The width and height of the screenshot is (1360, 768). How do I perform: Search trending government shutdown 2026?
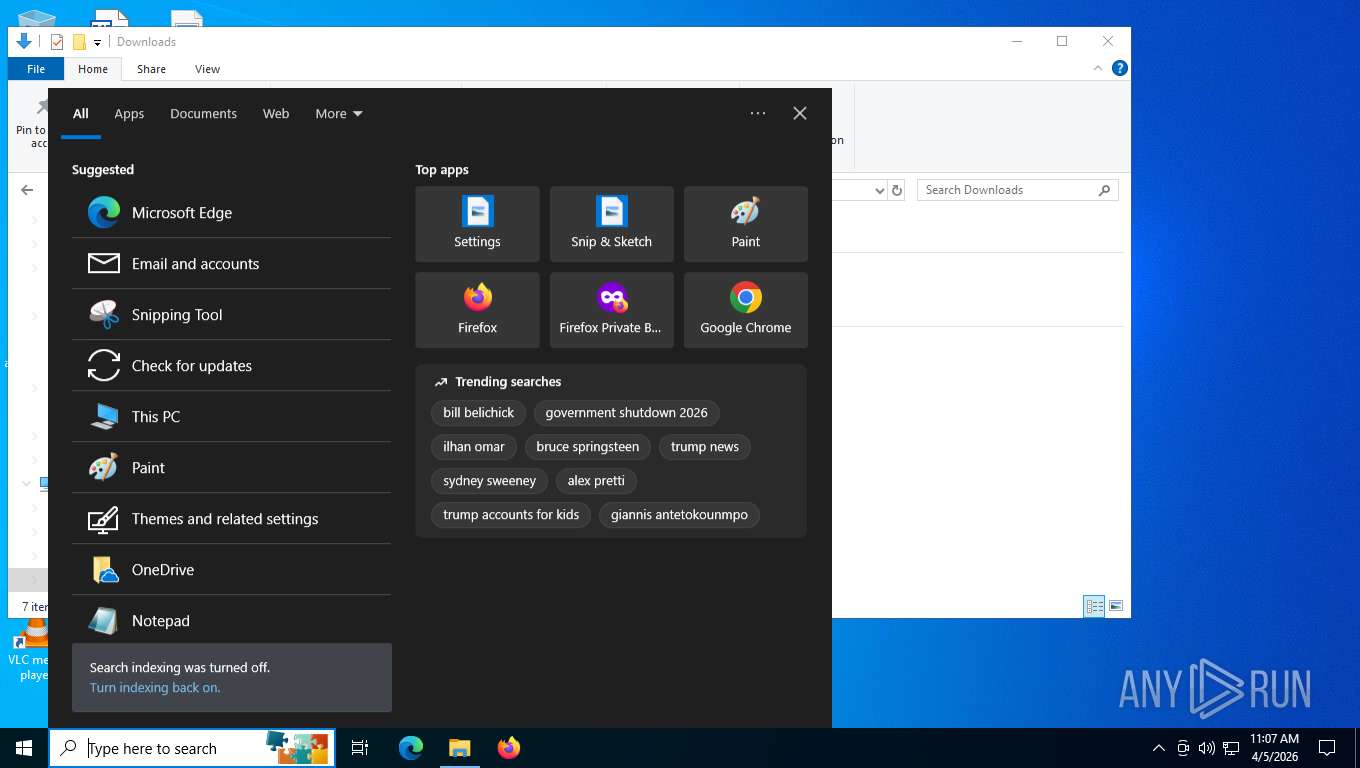[x=626, y=412]
